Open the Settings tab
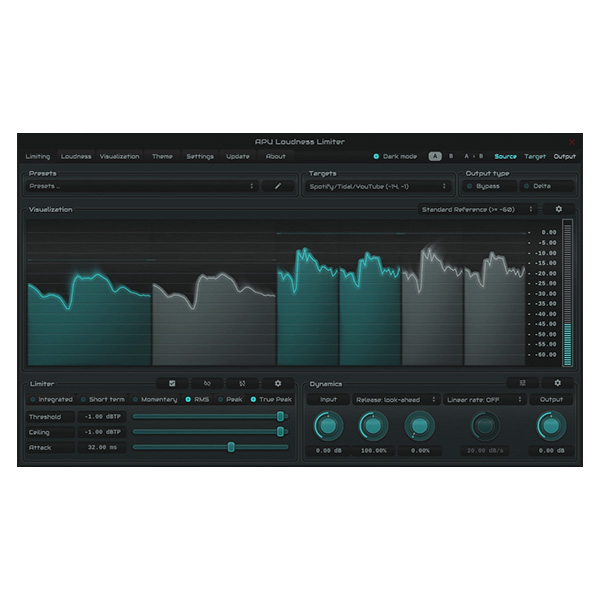This screenshot has width=600, height=600. coord(200,157)
